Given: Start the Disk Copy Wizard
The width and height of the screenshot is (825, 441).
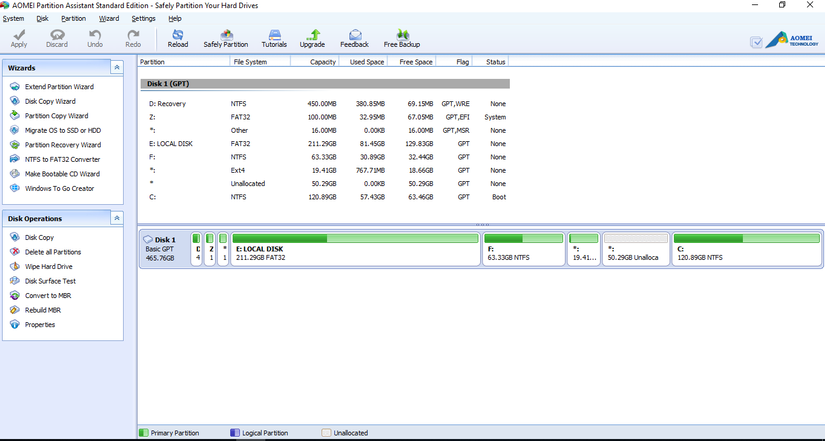Looking at the screenshot, I should point(50,101).
